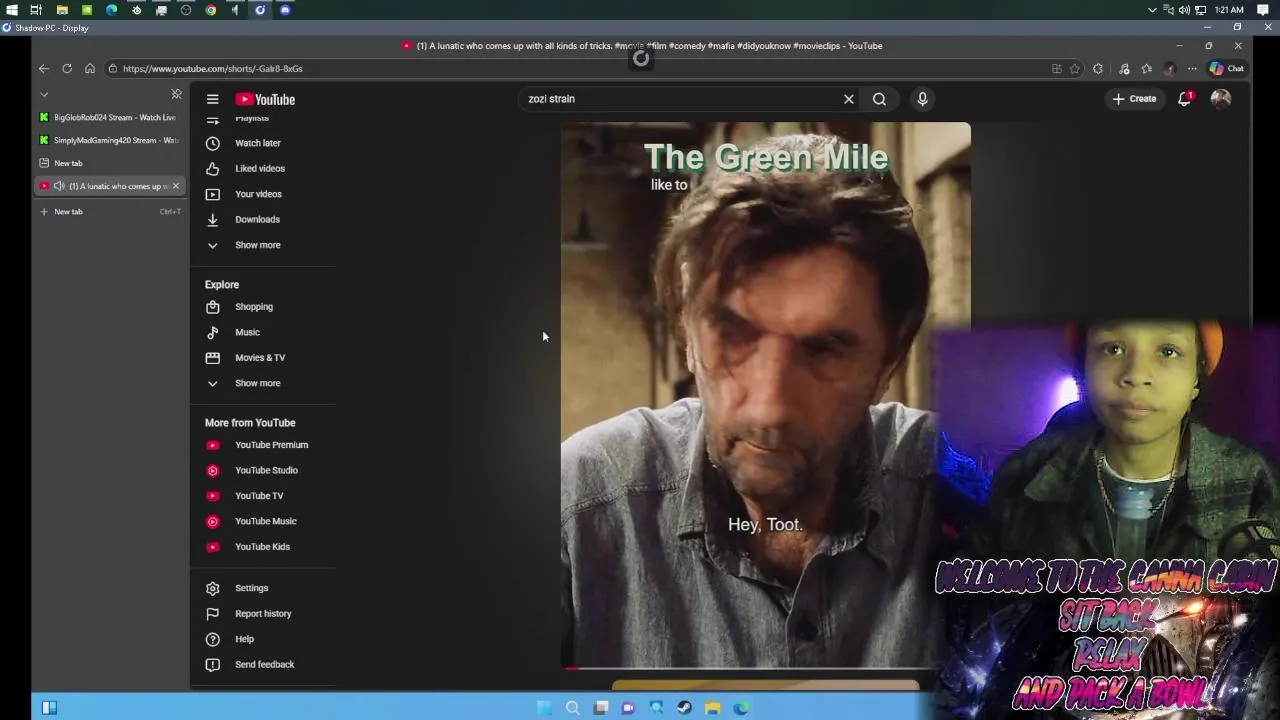Open Task View in the top taskbar
The height and width of the screenshot is (720, 1280).
point(37,10)
